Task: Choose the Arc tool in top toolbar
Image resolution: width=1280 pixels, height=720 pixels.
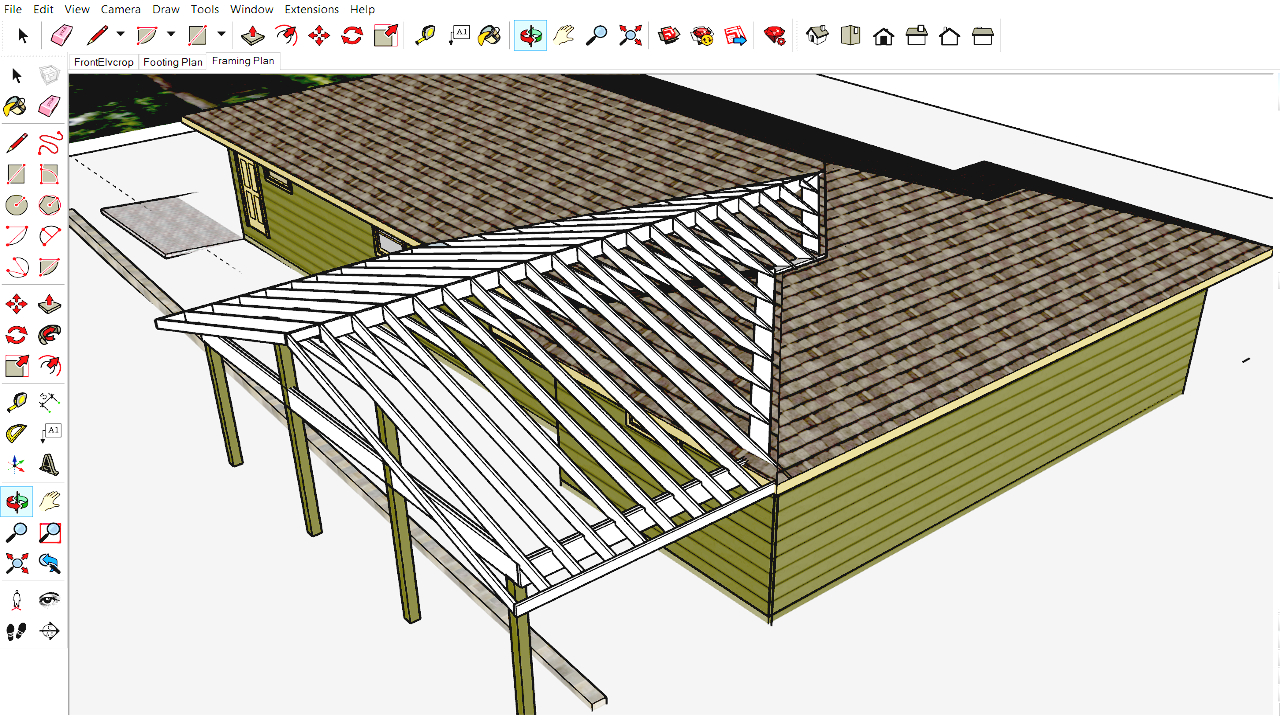Action: [147, 36]
